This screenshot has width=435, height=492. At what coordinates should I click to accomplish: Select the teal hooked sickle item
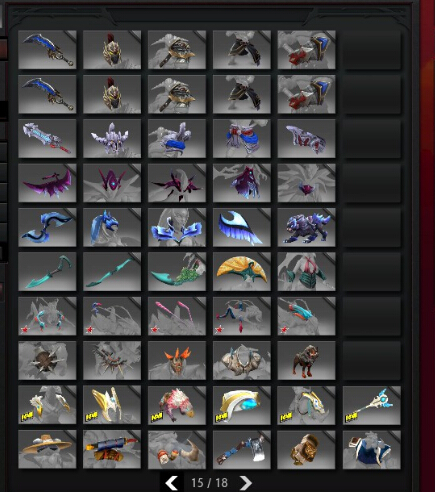pyautogui.click(x=47, y=272)
